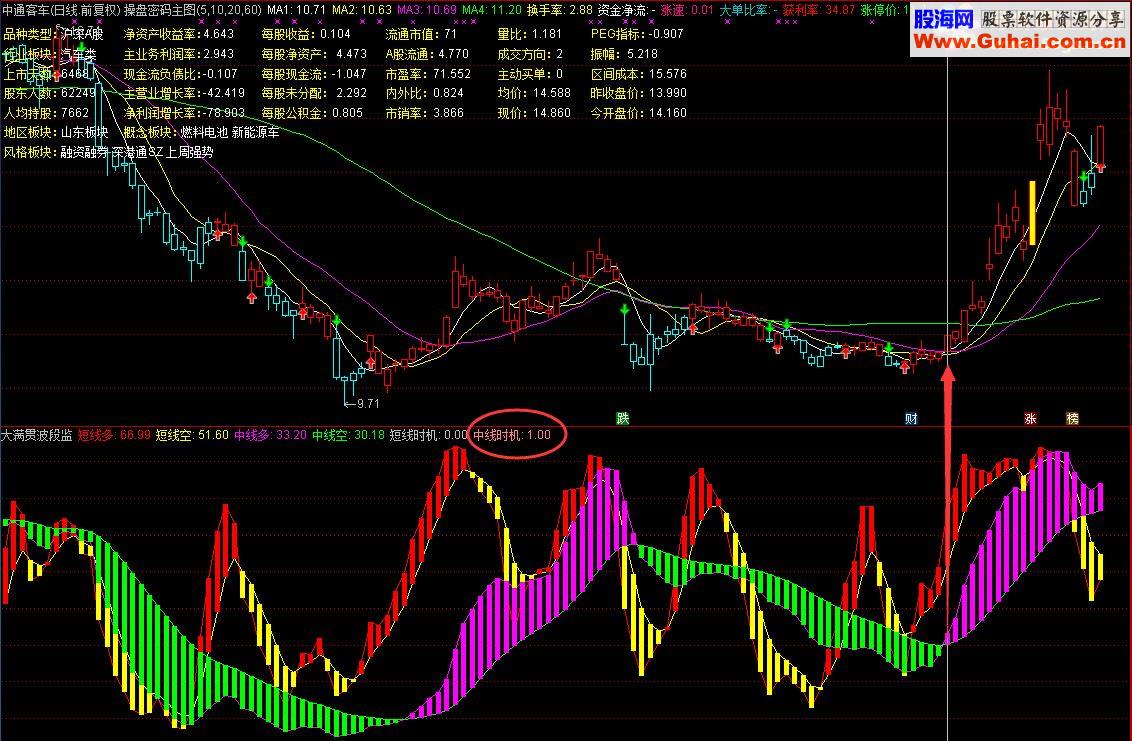
Task: Click the 每股现金流: -1.047 field
Action: (314, 74)
